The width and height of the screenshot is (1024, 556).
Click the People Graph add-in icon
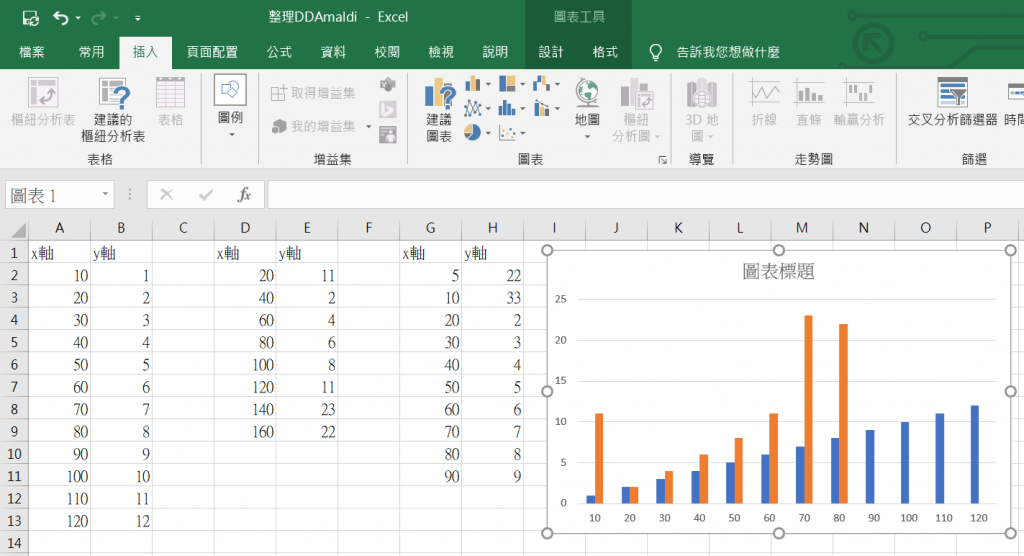388,135
